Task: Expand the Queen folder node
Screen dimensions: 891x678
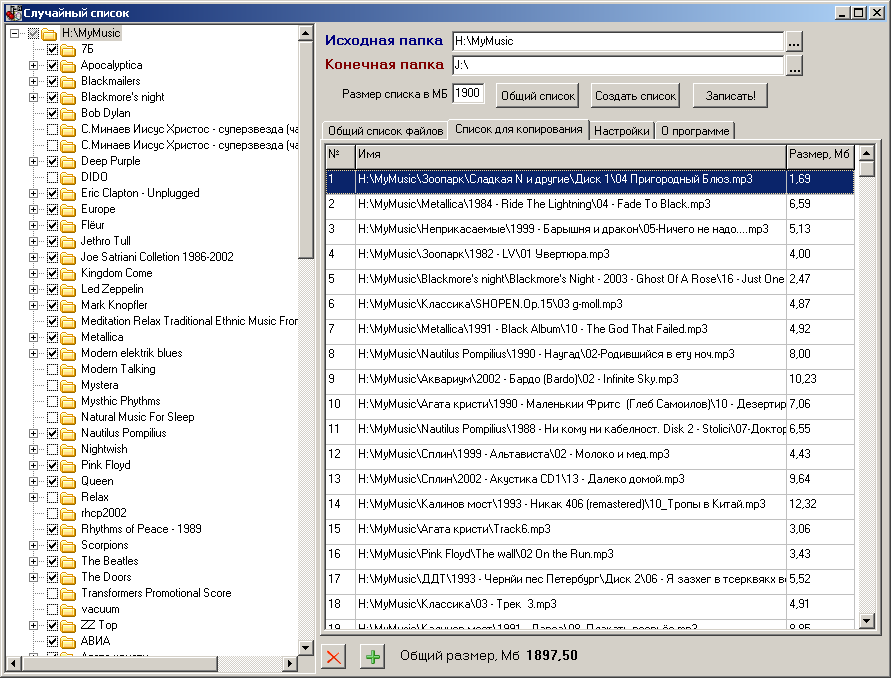Action: (x=34, y=481)
